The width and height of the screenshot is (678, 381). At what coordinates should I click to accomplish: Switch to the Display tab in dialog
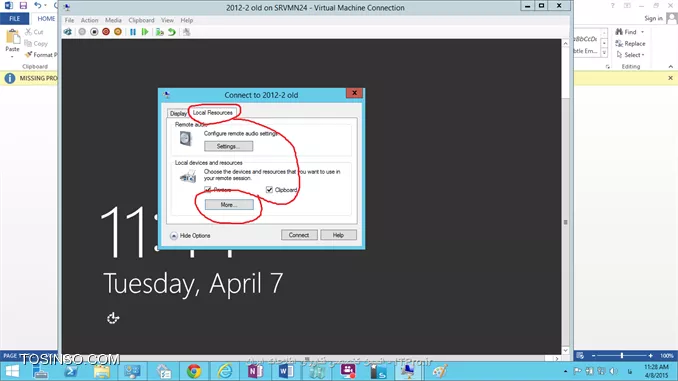tap(178, 113)
